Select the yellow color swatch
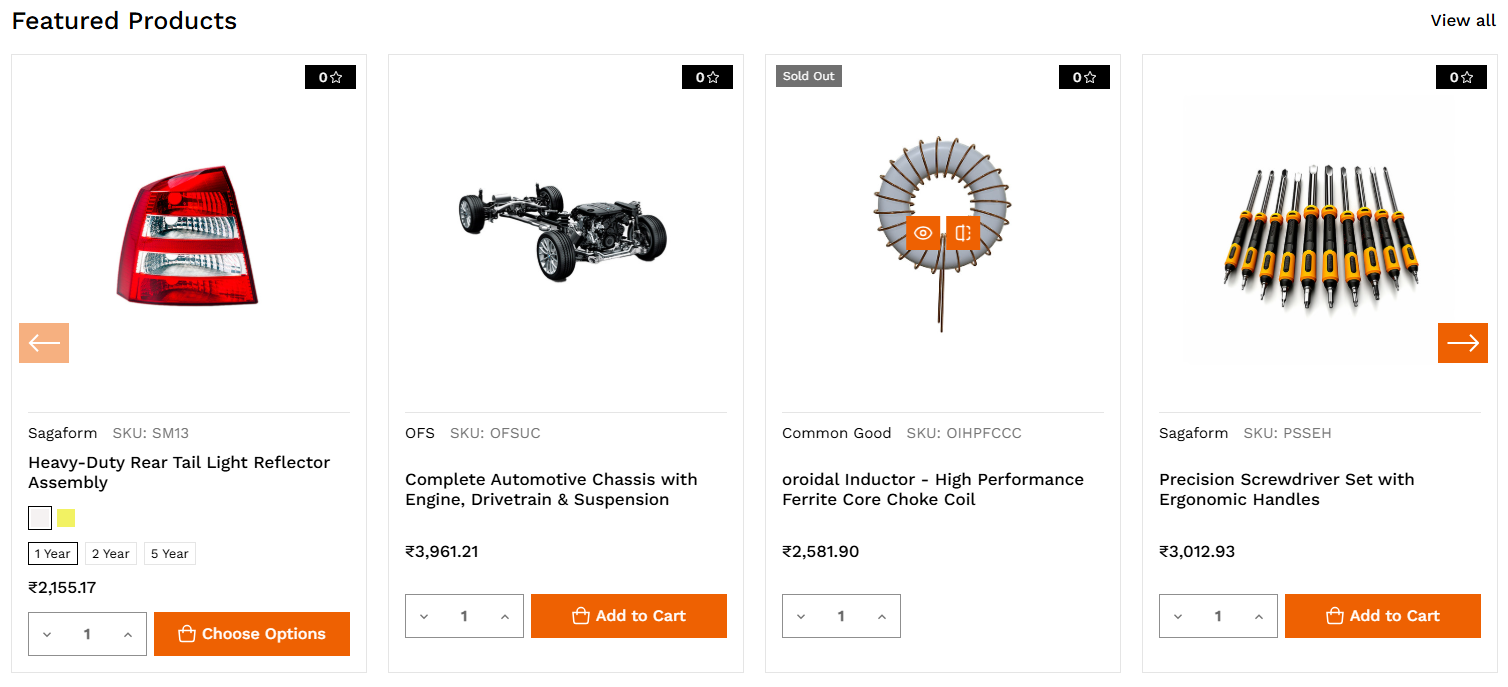The image size is (1508, 687). [x=66, y=518]
